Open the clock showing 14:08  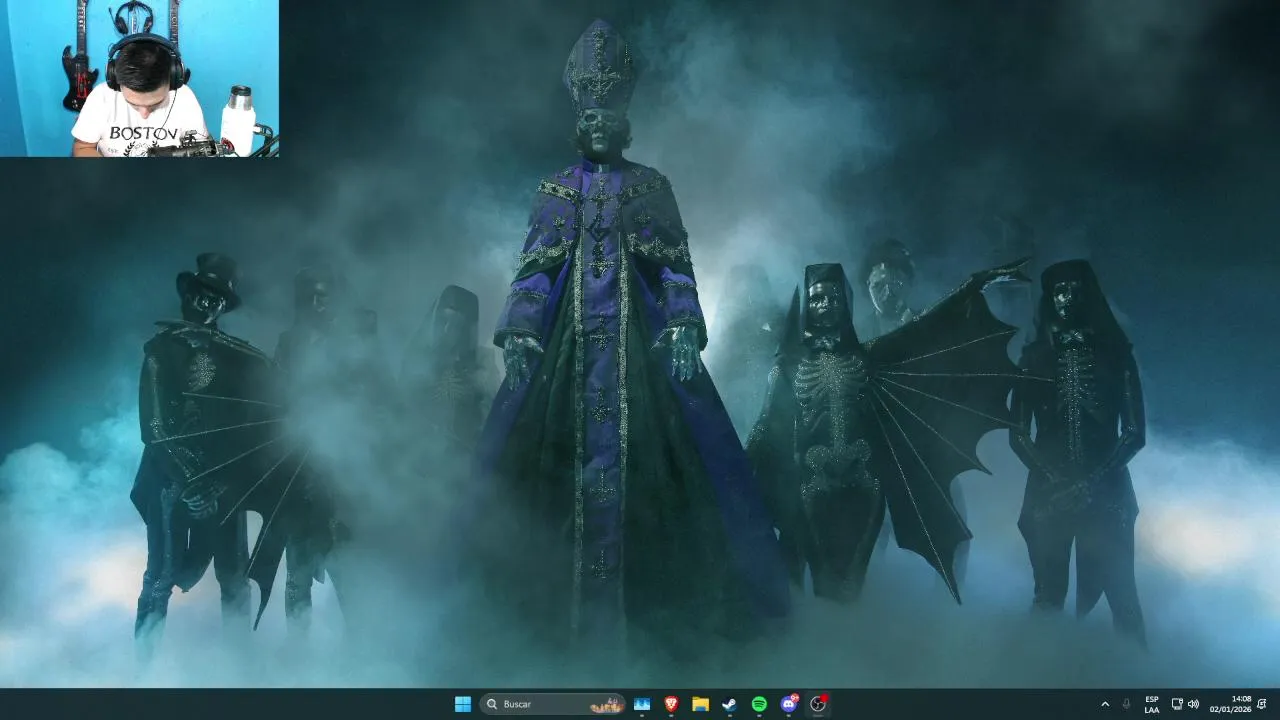pyautogui.click(x=1230, y=704)
